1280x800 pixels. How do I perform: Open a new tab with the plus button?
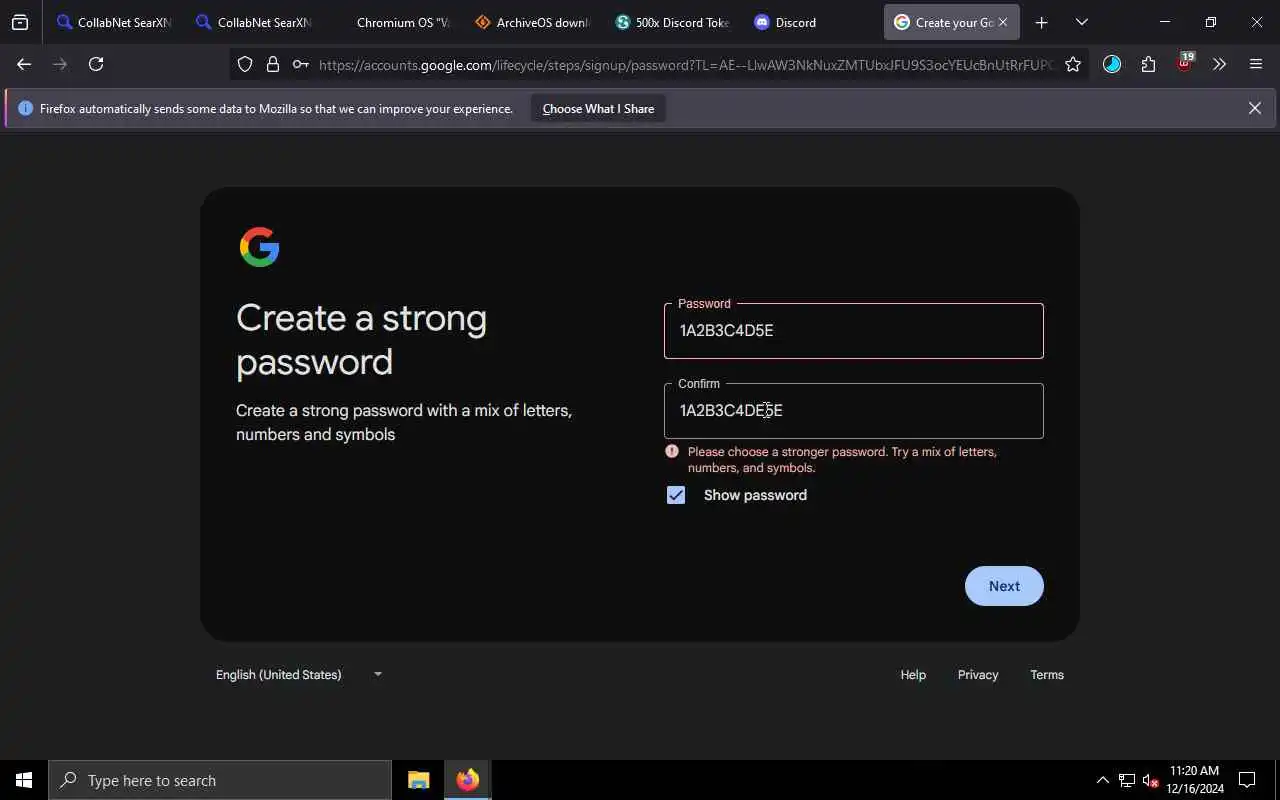pos(1041,22)
